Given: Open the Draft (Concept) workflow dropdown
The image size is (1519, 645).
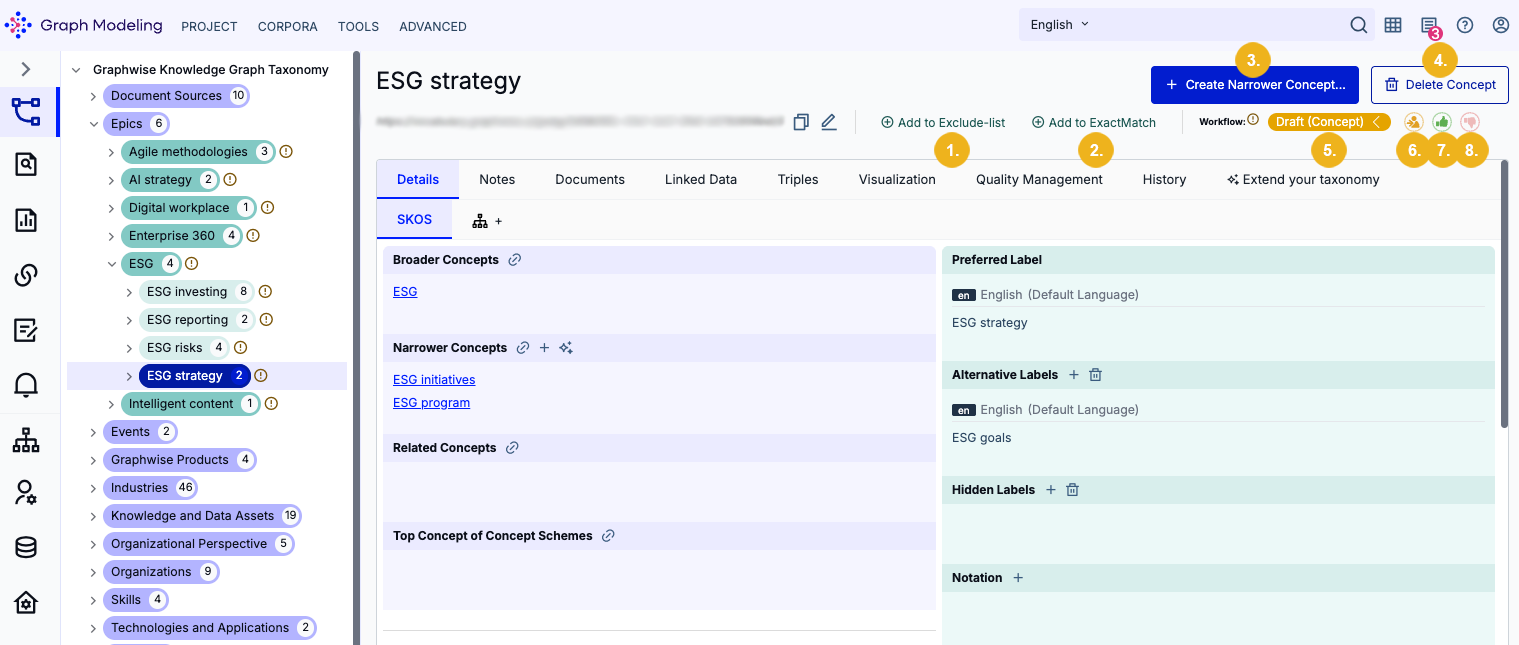Looking at the screenshot, I should pyautogui.click(x=1329, y=122).
